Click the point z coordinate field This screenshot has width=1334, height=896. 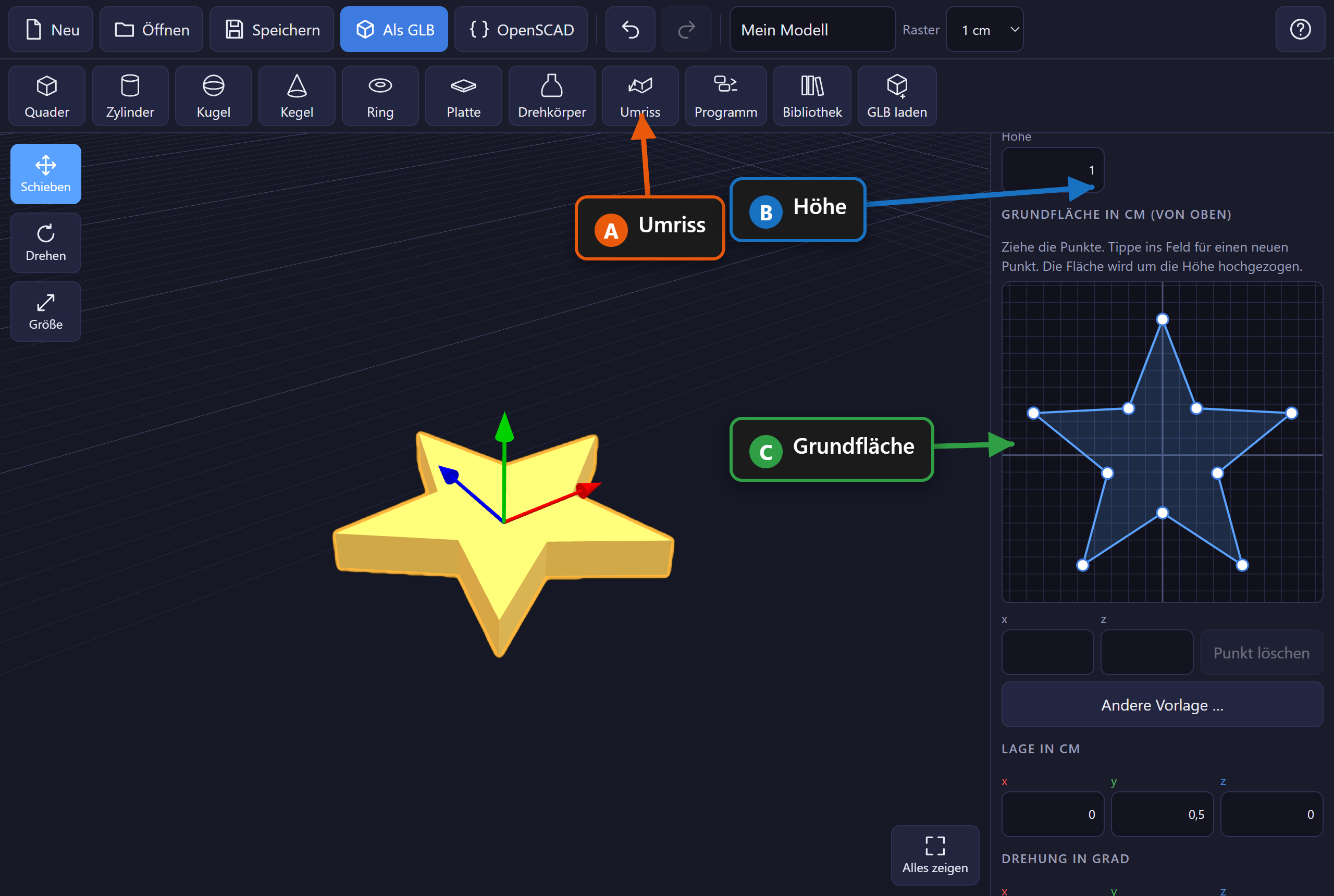coord(1146,652)
